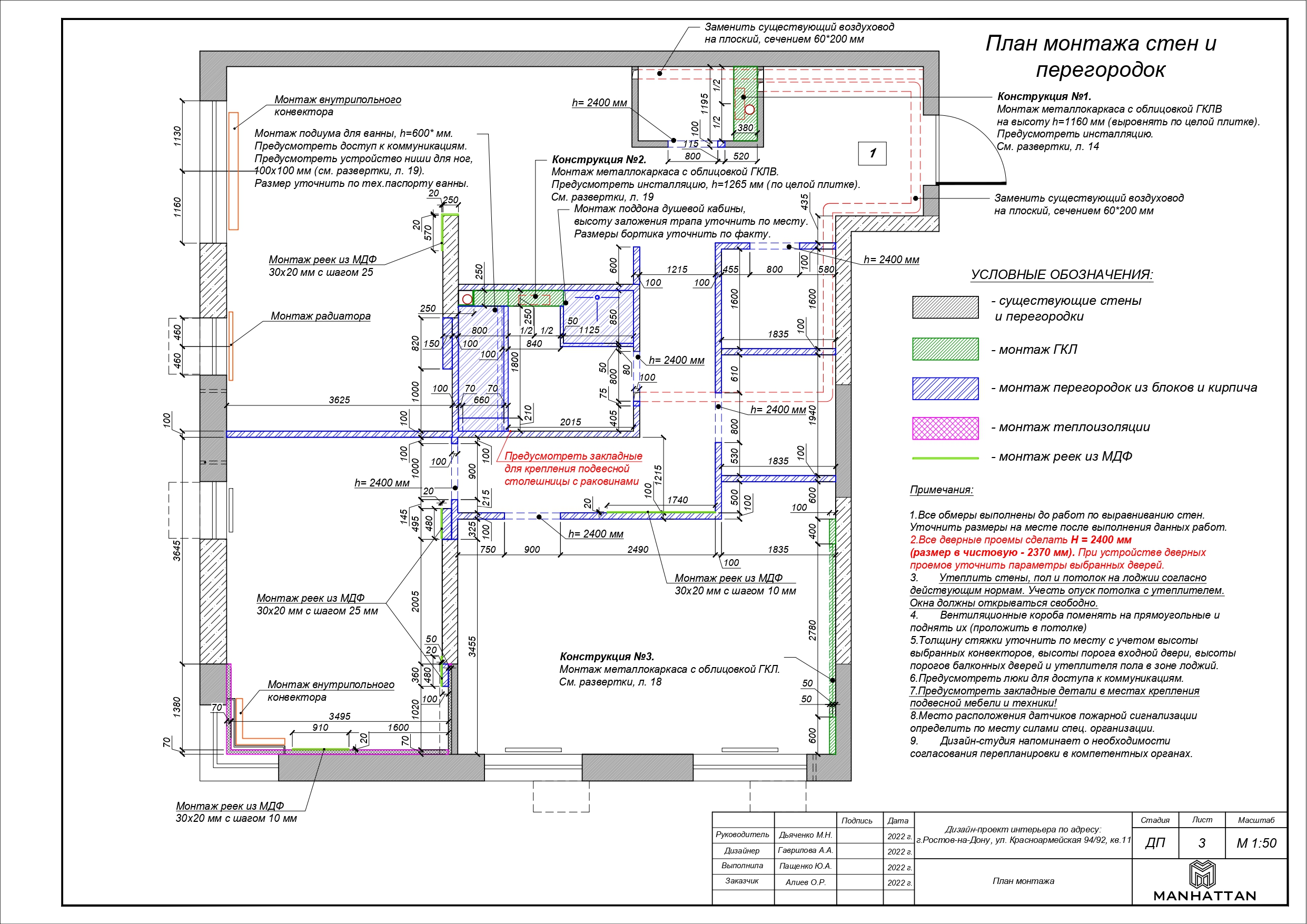Click the stage cell 'ДП' in the title block
The width and height of the screenshot is (1307, 924).
1155,843
